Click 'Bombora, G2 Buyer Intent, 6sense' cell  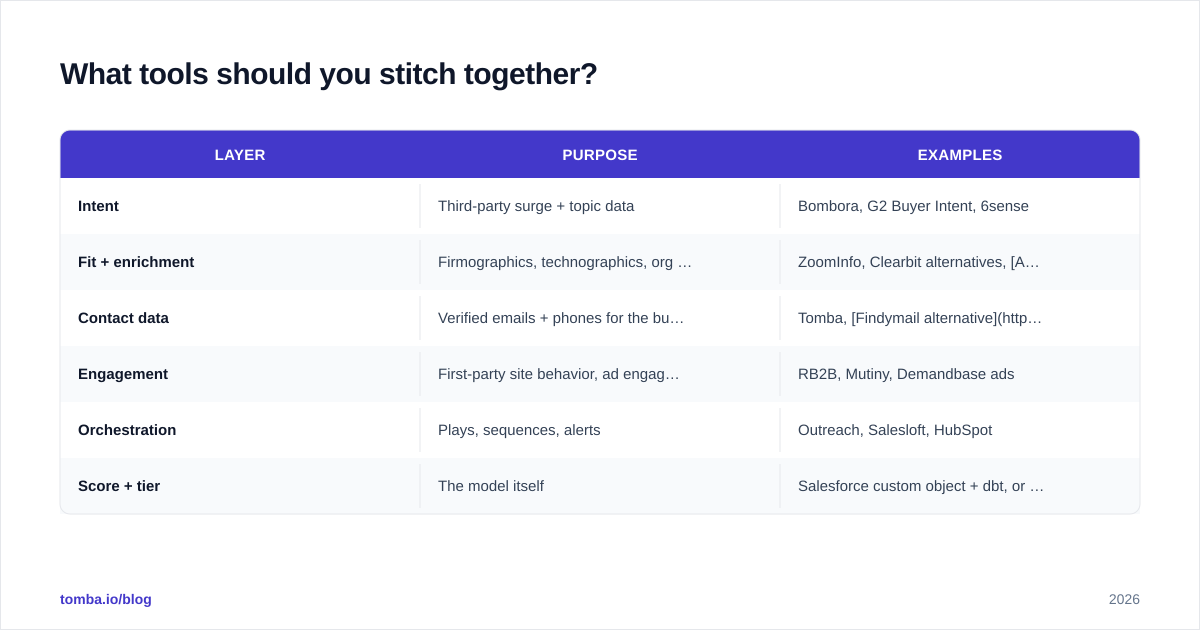(x=913, y=206)
